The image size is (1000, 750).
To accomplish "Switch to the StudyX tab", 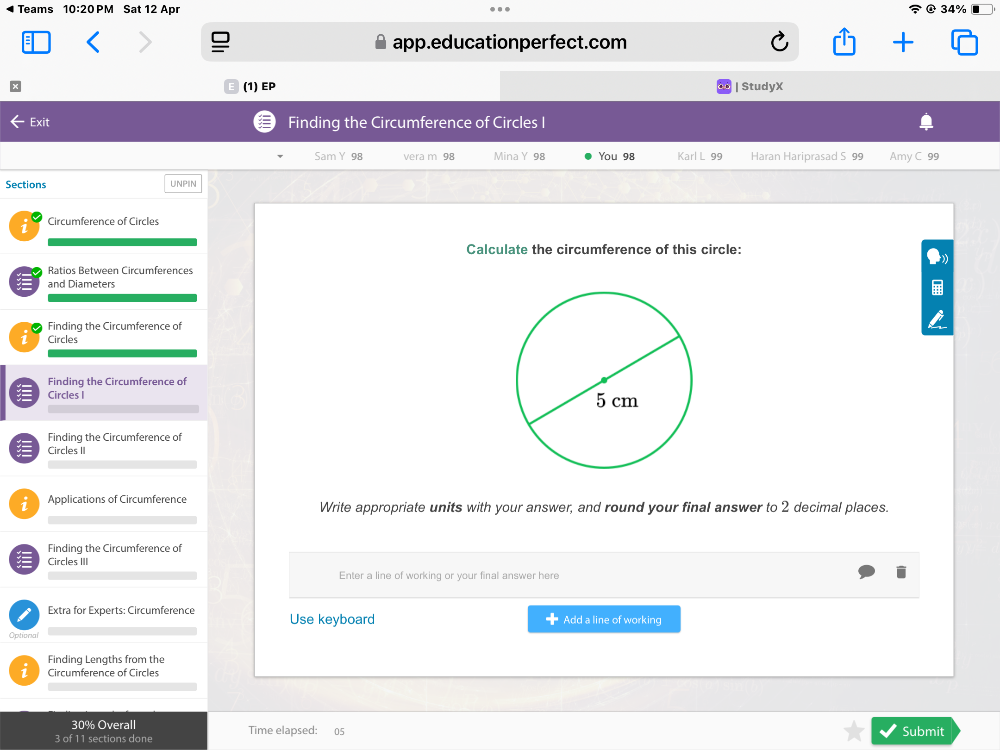I will click(750, 86).
